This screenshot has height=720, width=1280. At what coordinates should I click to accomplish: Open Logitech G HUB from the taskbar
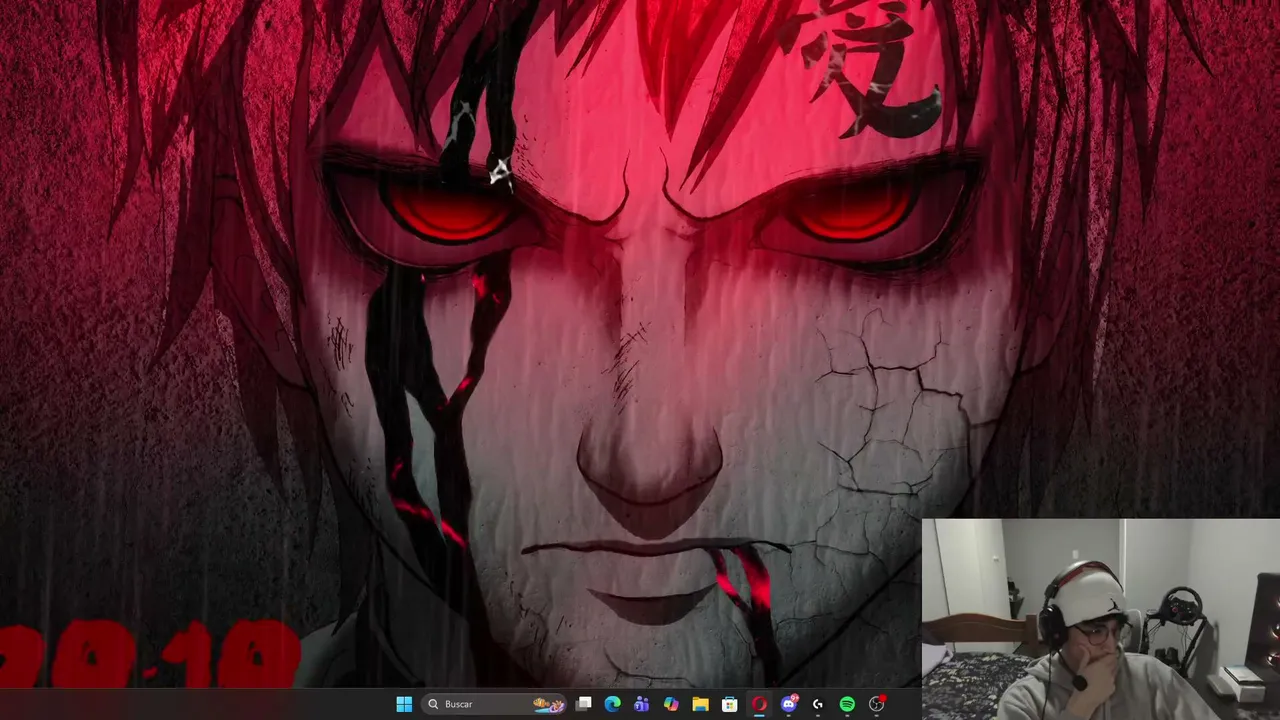point(818,704)
